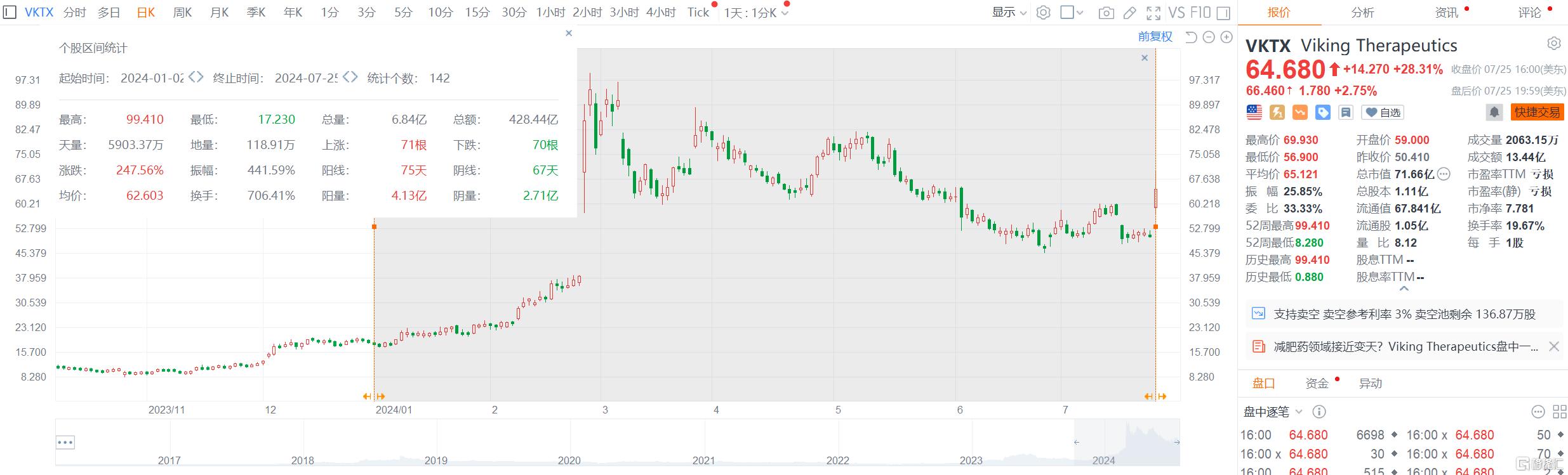The image size is (1568, 475).
Task: Click the blue tag icon
Action: pyautogui.click(x=1323, y=112)
